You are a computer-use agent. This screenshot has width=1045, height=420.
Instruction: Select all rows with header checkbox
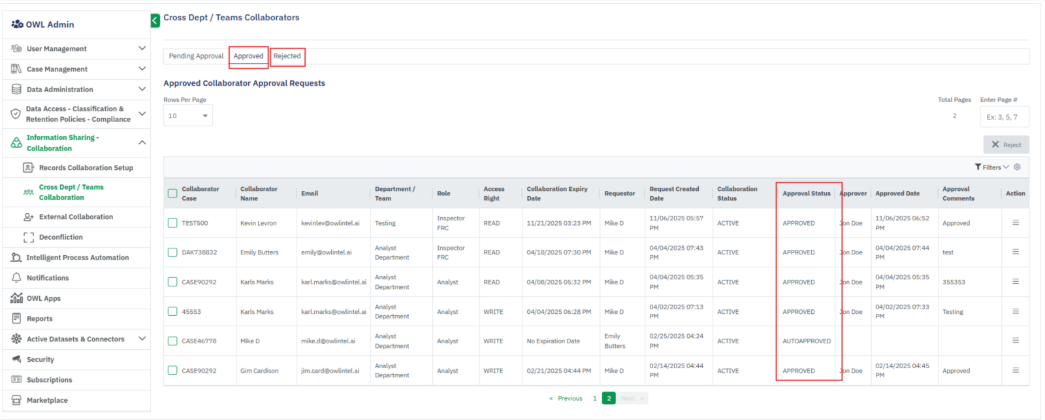pyautogui.click(x=173, y=193)
